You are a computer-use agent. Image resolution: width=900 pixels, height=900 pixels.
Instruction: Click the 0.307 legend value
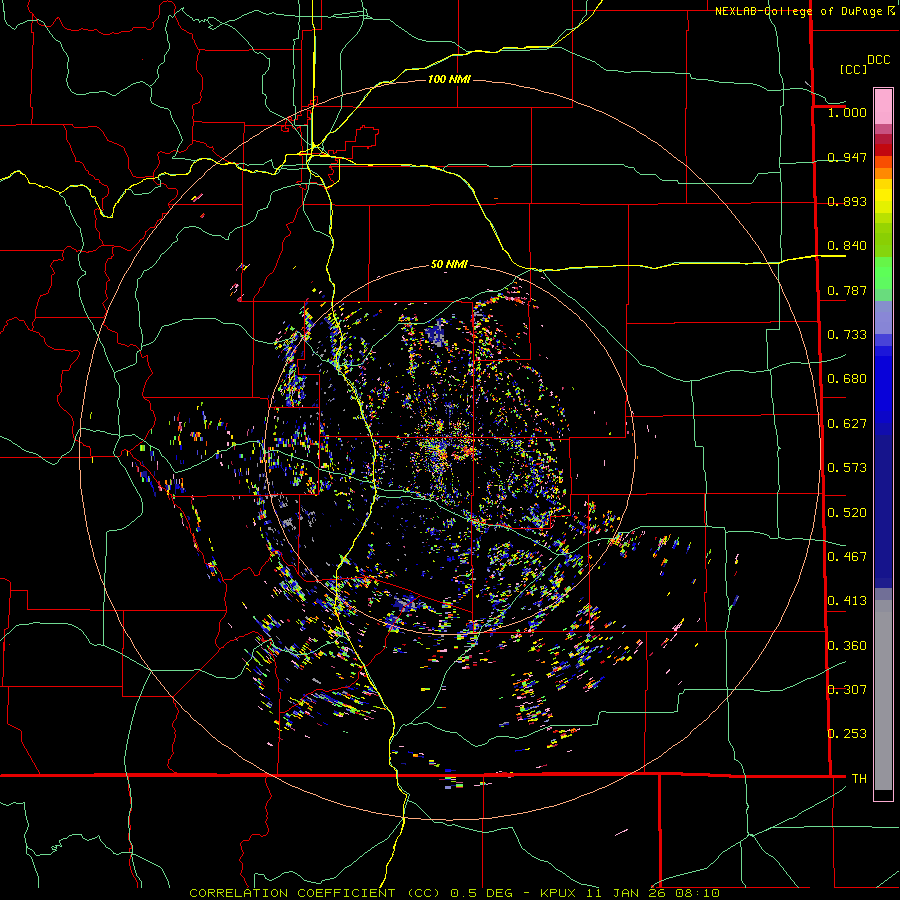point(847,690)
